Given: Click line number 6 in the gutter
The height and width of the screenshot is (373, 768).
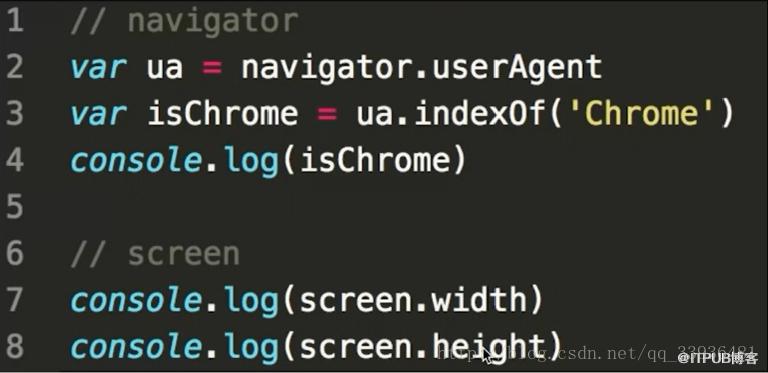Looking at the screenshot, I should click(15, 253).
